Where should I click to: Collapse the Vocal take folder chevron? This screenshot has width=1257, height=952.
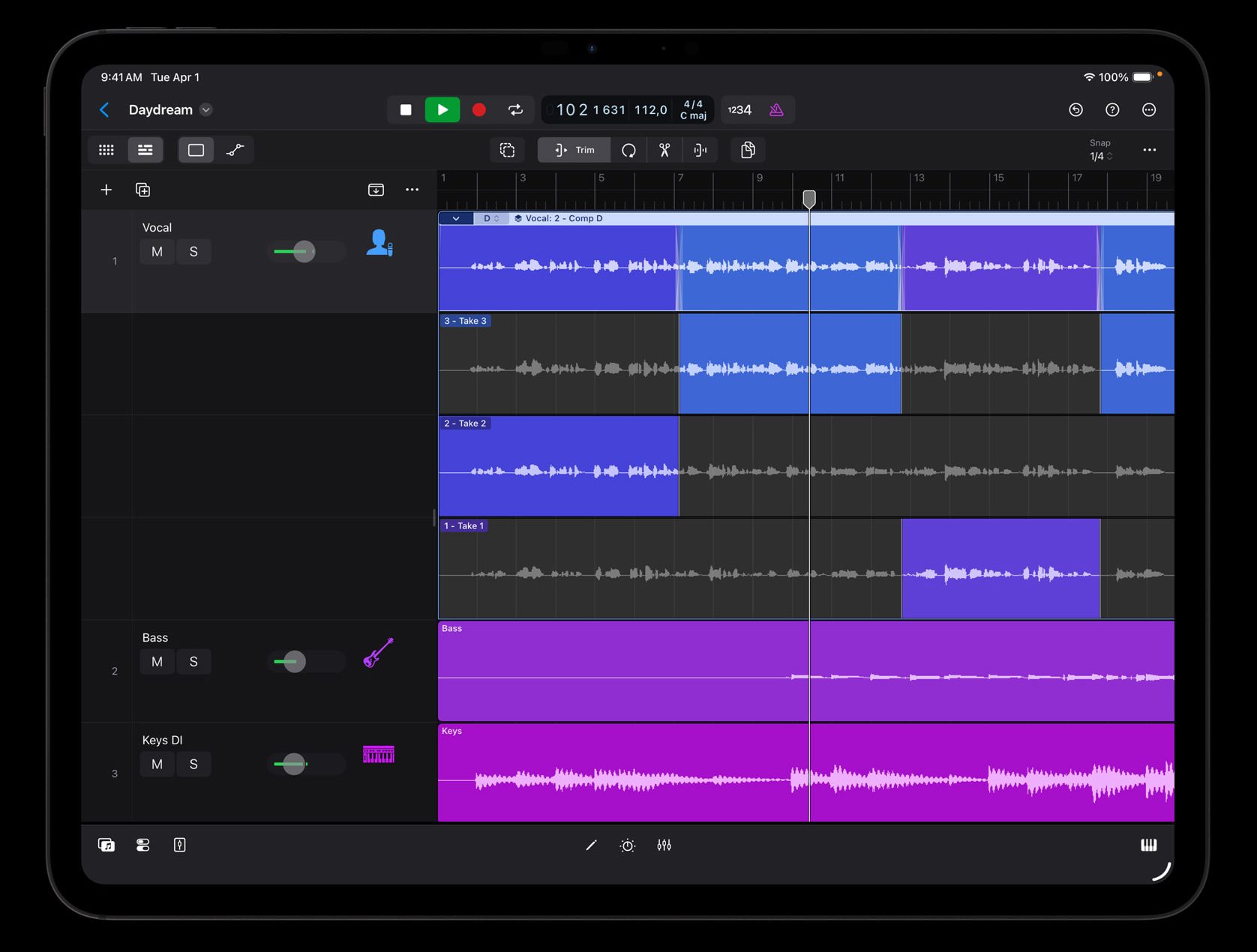click(x=455, y=218)
